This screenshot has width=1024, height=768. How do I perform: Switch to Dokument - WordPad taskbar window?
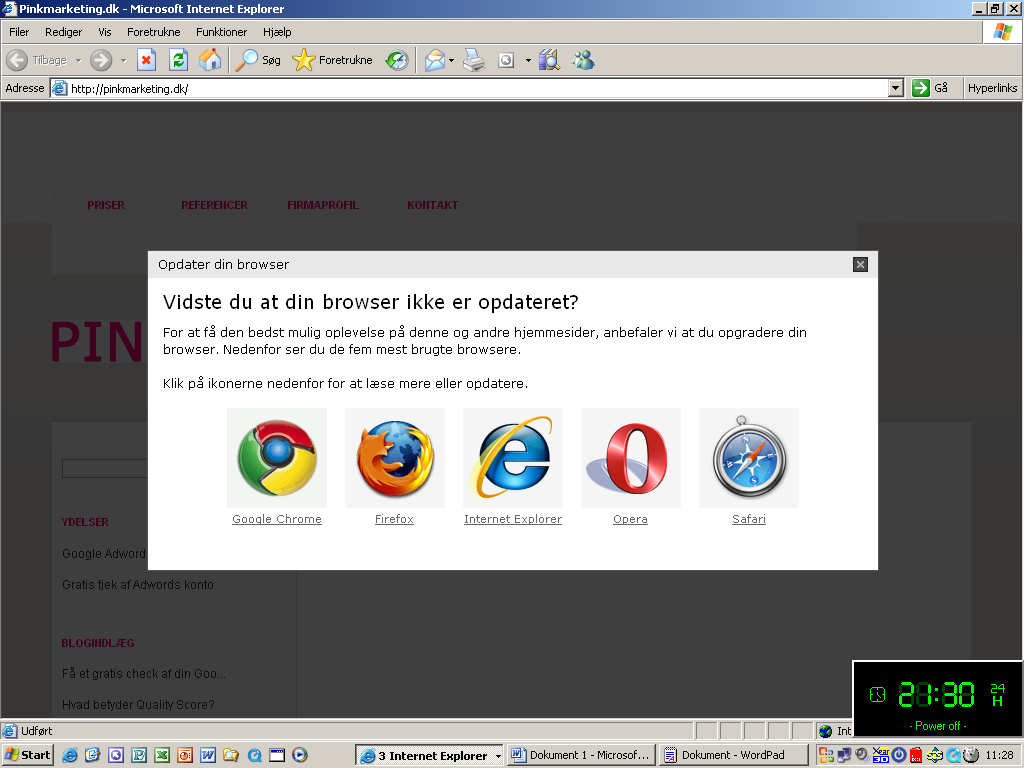[732, 755]
